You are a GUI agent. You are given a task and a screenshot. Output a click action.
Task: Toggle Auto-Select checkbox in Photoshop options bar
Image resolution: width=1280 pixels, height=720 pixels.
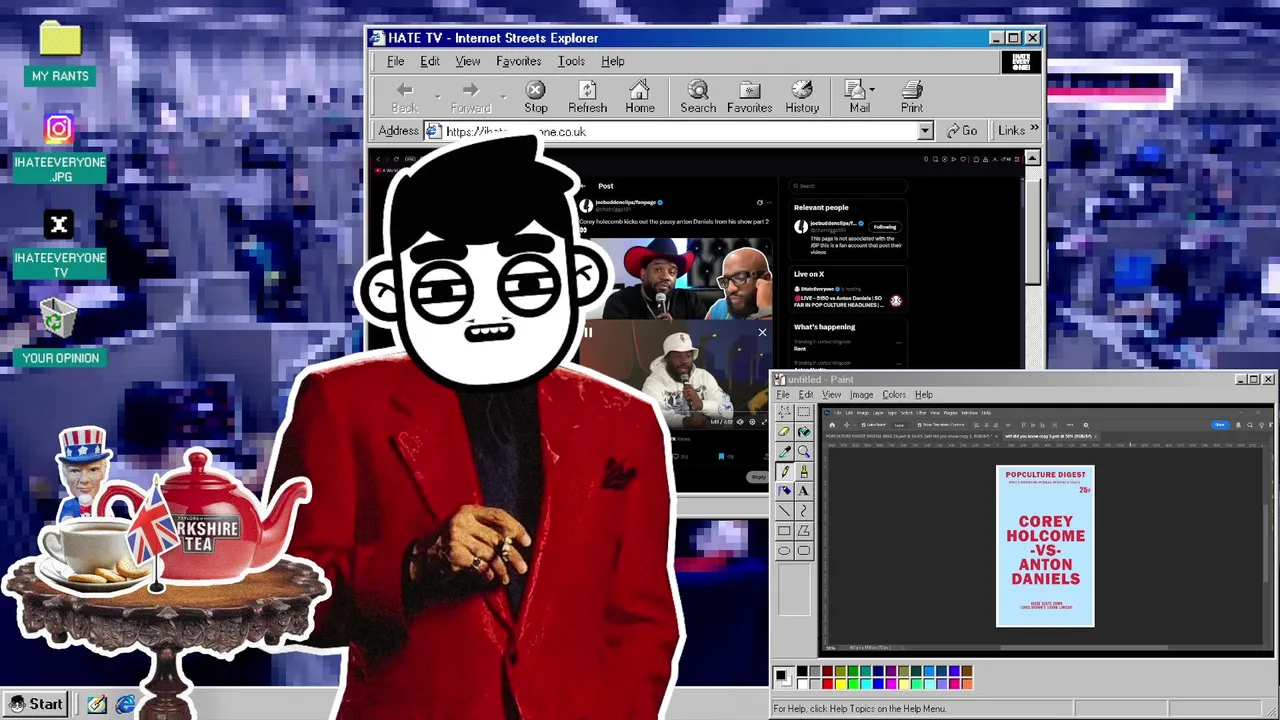[x=863, y=425]
